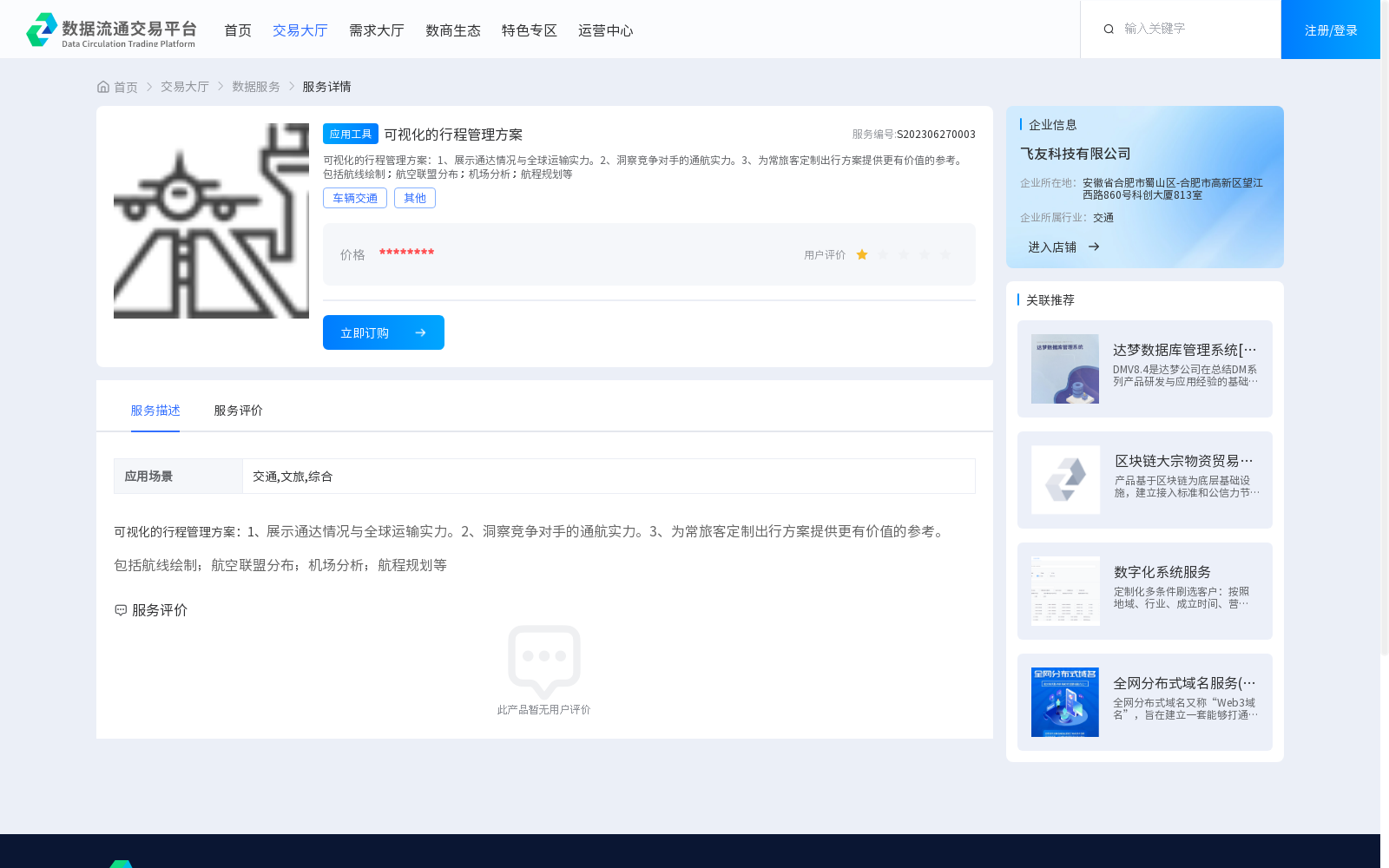Image resolution: width=1389 pixels, height=868 pixels.
Task: Open 区块链大宗物资贸易 thumbnail
Action: [x=1065, y=480]
